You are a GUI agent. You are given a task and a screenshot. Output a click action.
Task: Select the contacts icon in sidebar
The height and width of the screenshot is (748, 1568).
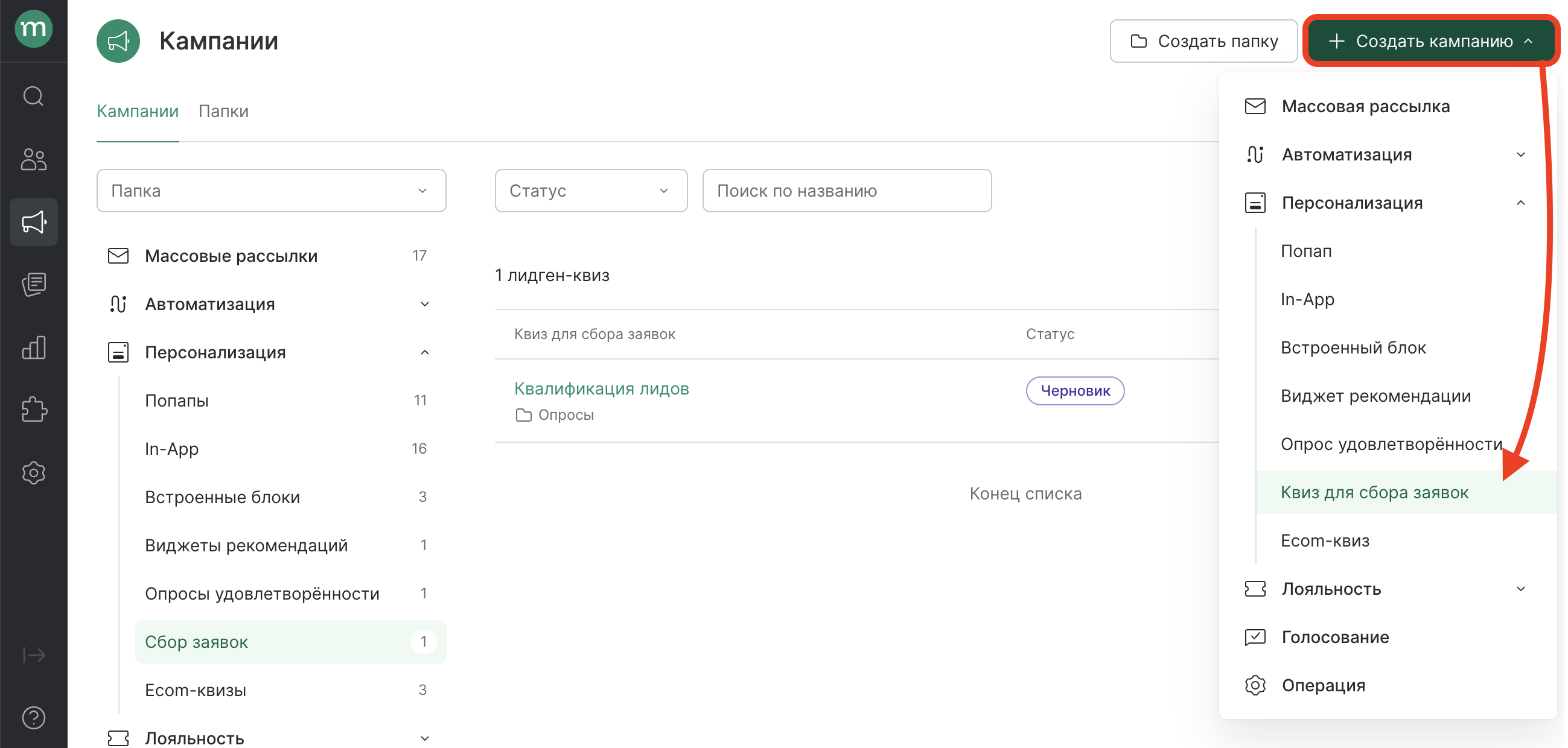coord(33,159)
